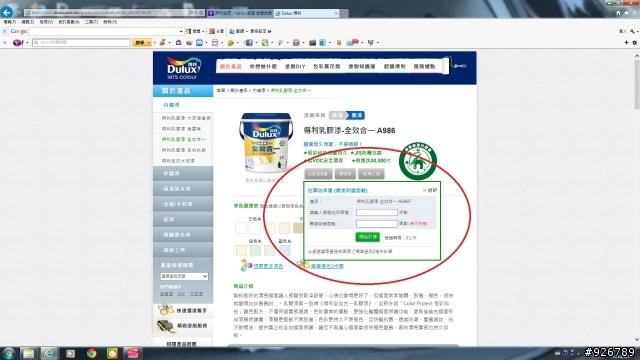Click the colorful flower icon below swatches
The height and width of the screenshot is (360, 640).
pos(246,265)
